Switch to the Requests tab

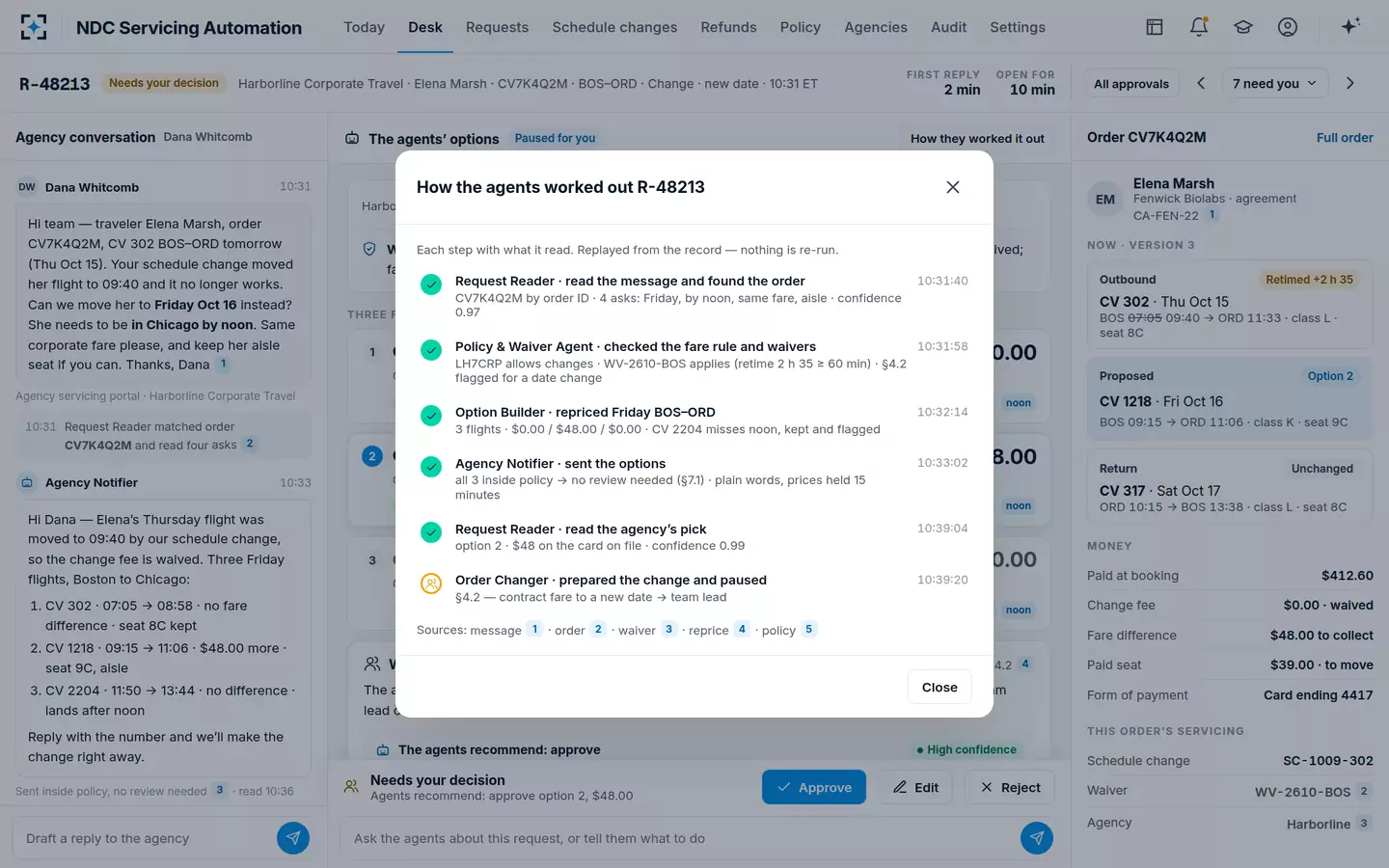(x=497, y=27)
